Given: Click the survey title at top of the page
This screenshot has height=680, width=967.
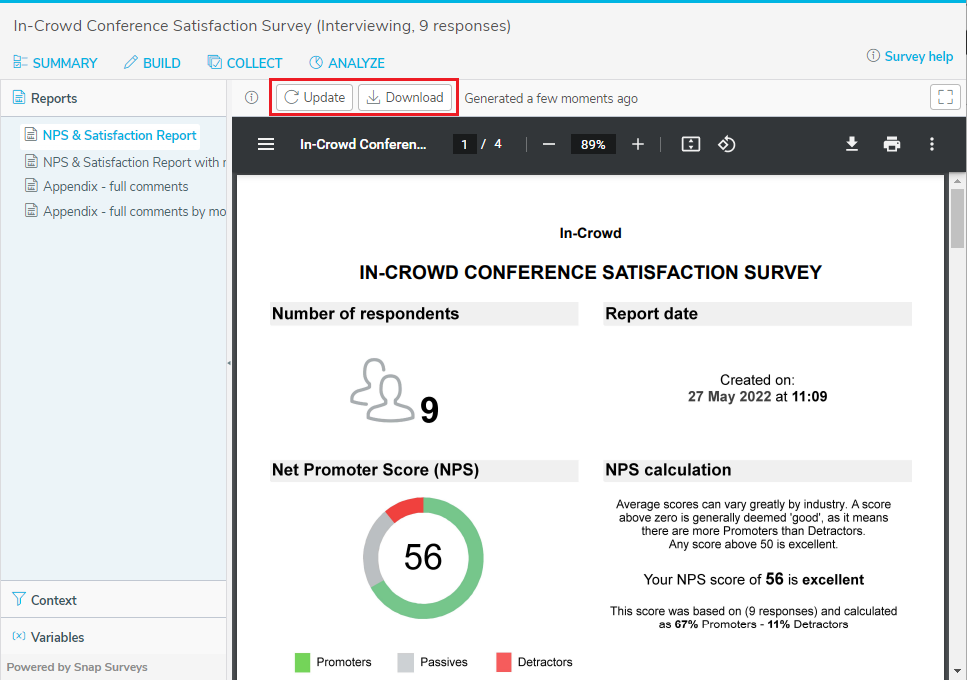Looking at the screenshot, I should [262, 26].
